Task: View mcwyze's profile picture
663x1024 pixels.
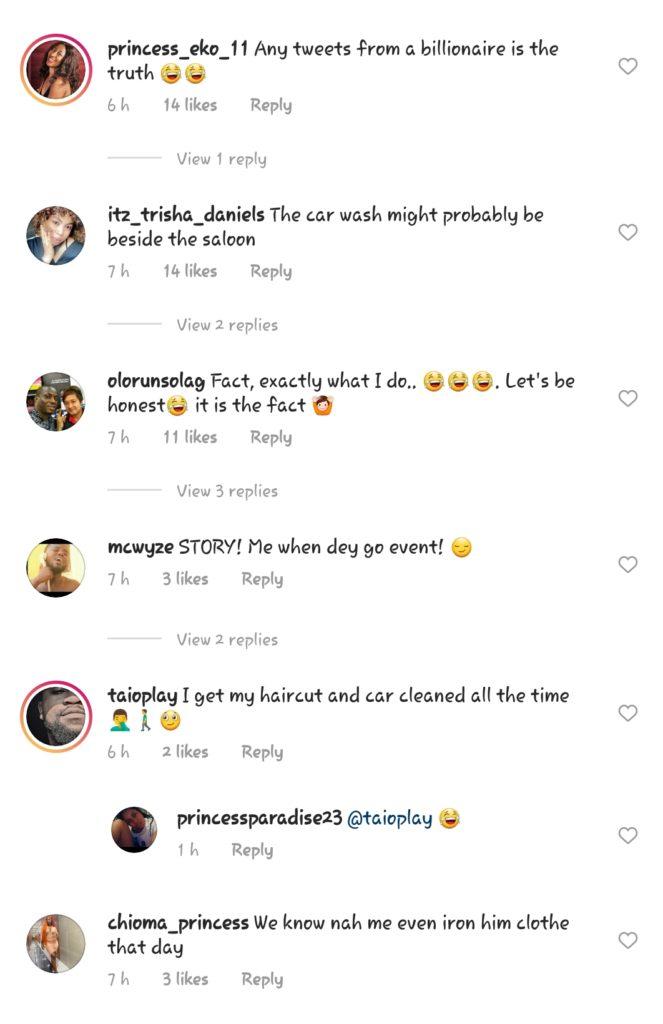Action: click(56, 567)
